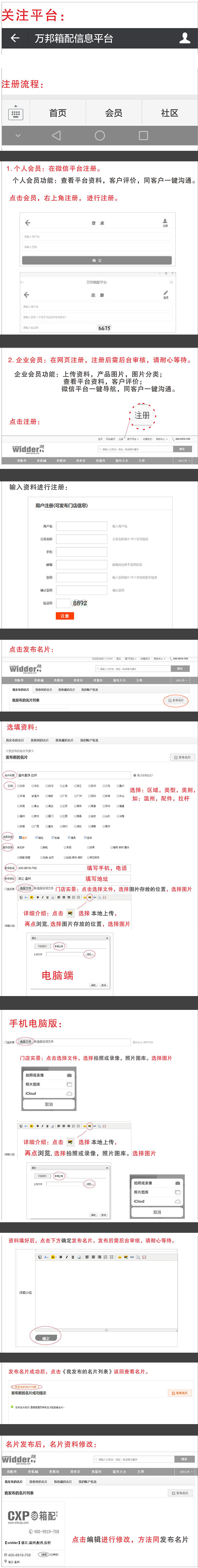Click the 选择文件 button under 选填资料
Viewport: 198px width, 1568px height.
[x=25, y=888]
